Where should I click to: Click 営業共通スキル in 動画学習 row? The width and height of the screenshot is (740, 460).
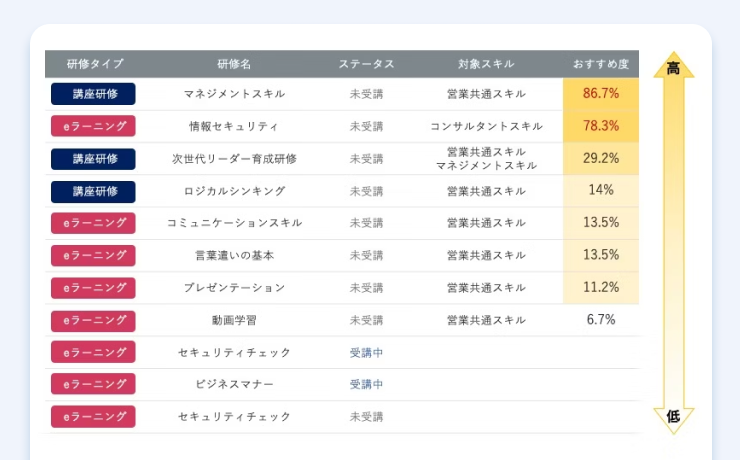pos(486,320)
